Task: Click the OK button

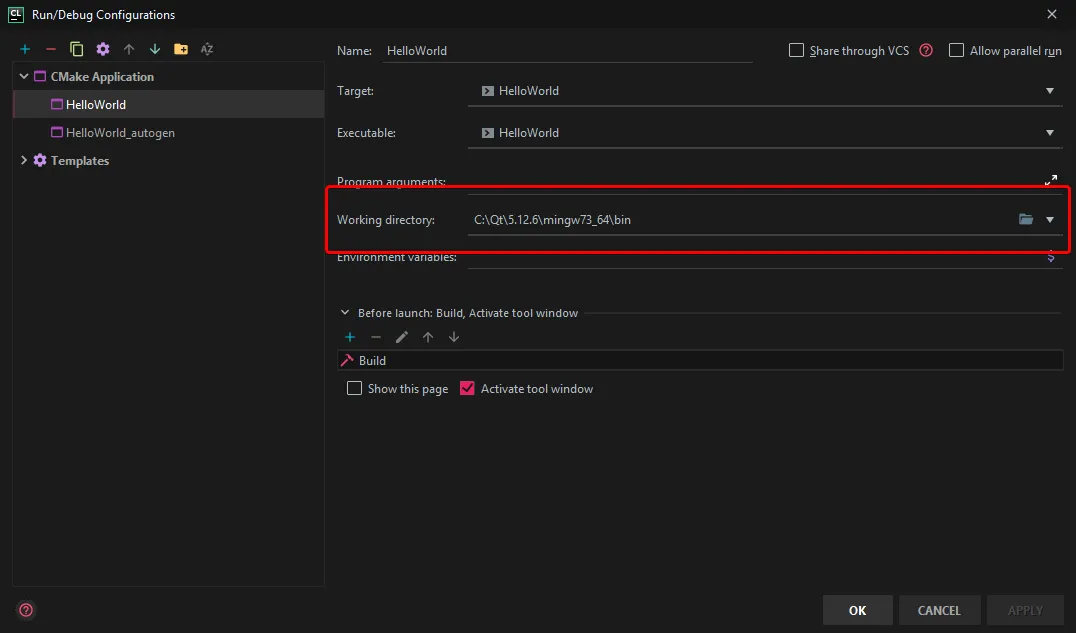Action: pos(857,610)
